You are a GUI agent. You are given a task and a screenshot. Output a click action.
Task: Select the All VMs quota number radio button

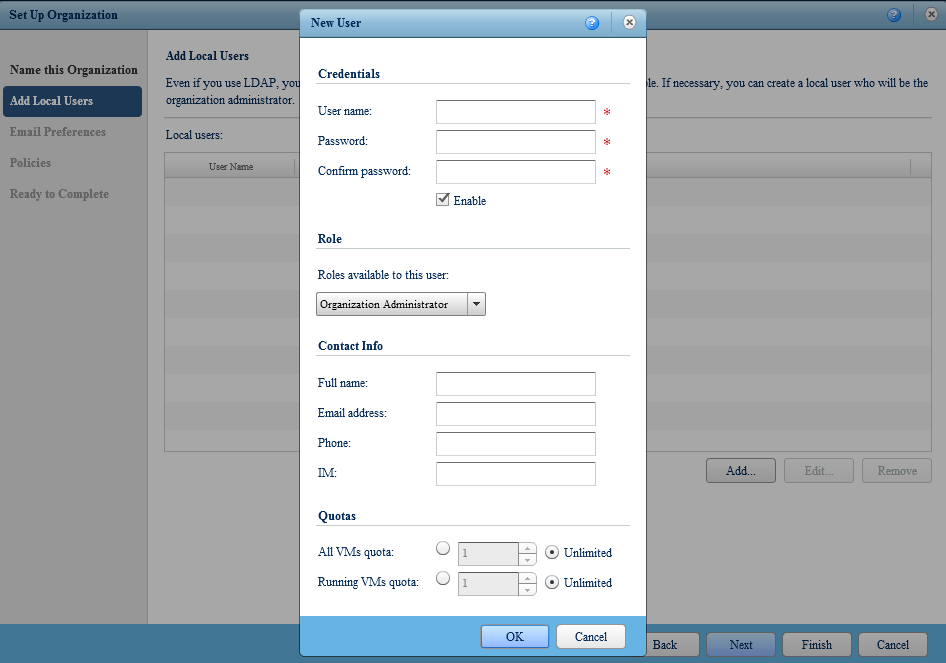point(443,548)
